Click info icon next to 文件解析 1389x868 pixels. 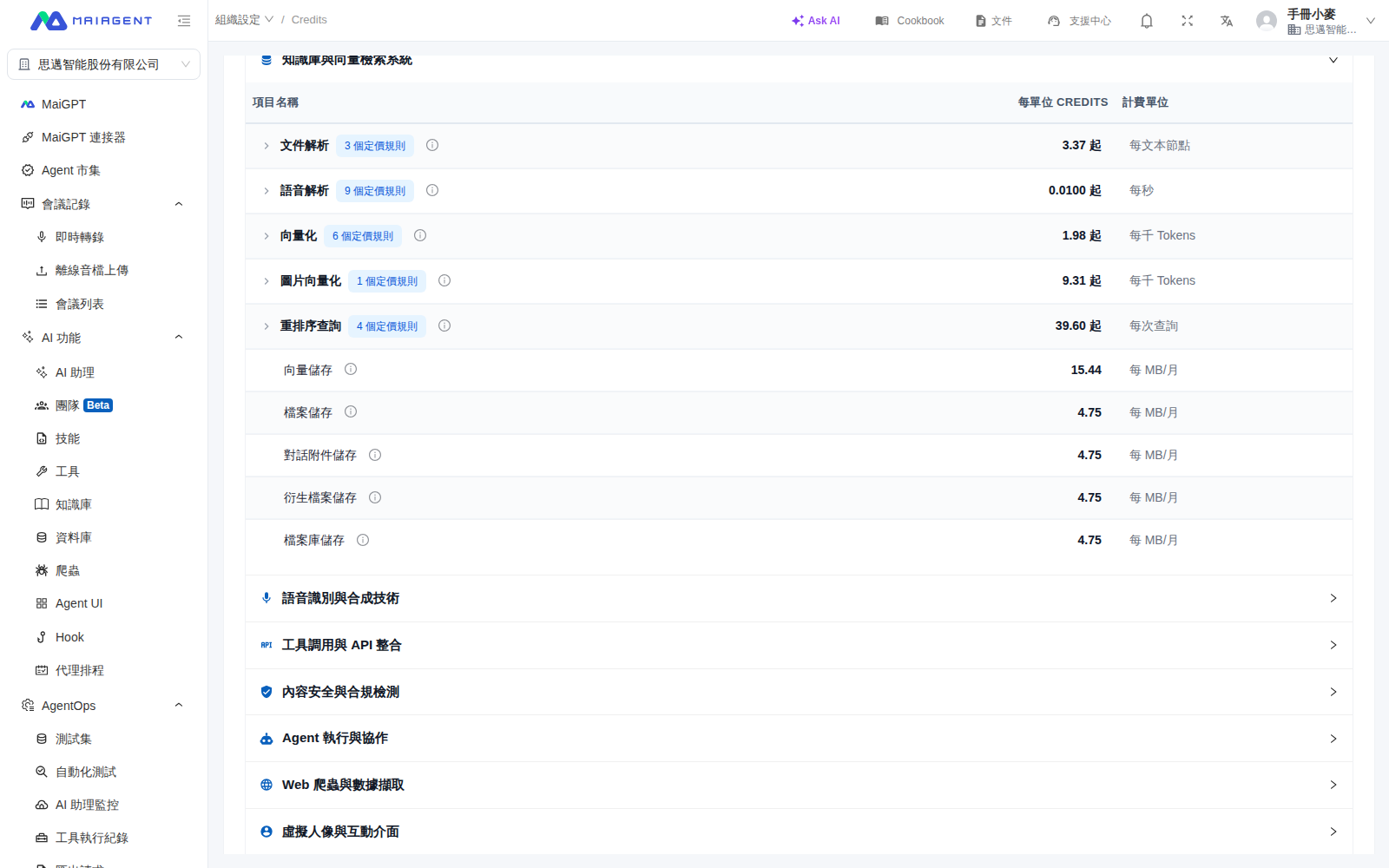point(432,145)
